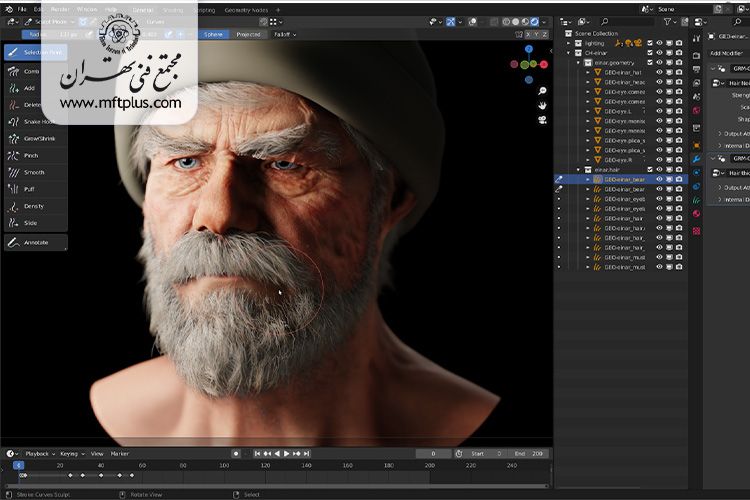Disable render camera icon for einar.geometry
The height and width of the screenshot is (500, 750).
[679, 63]
